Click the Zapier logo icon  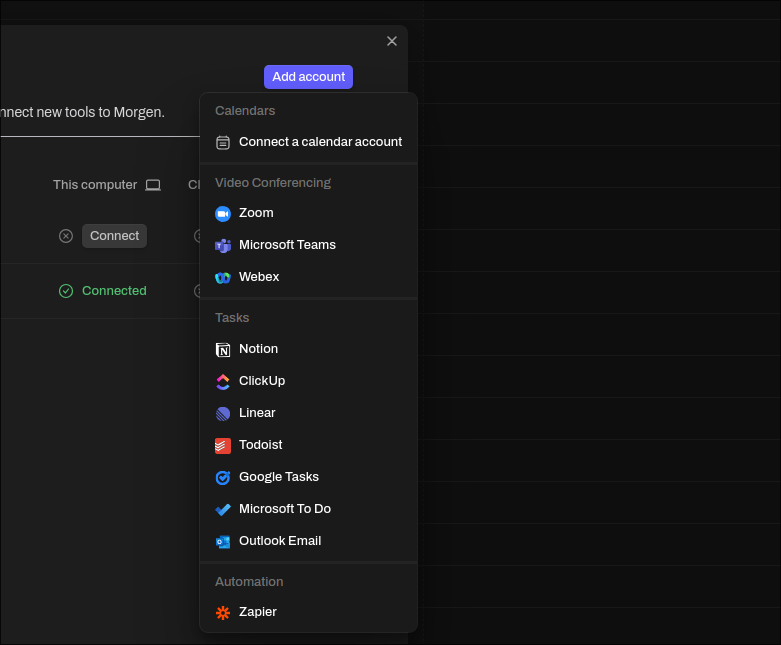coord(223,612)
